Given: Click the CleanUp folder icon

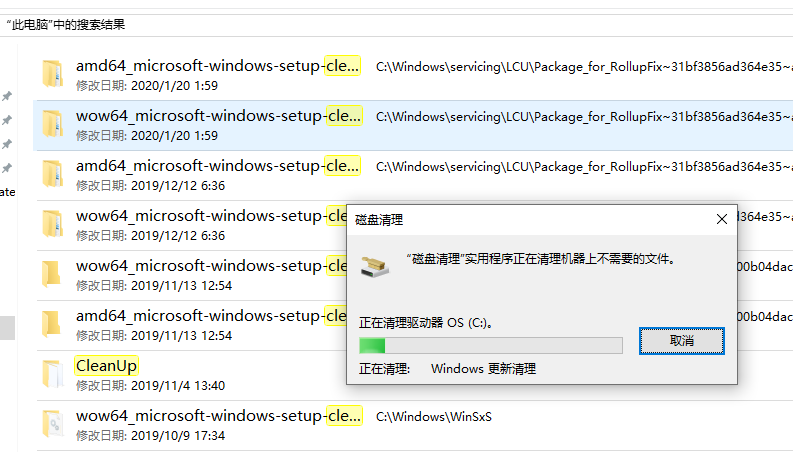Looking at the screenshot, I should click(x=52, y=374).
